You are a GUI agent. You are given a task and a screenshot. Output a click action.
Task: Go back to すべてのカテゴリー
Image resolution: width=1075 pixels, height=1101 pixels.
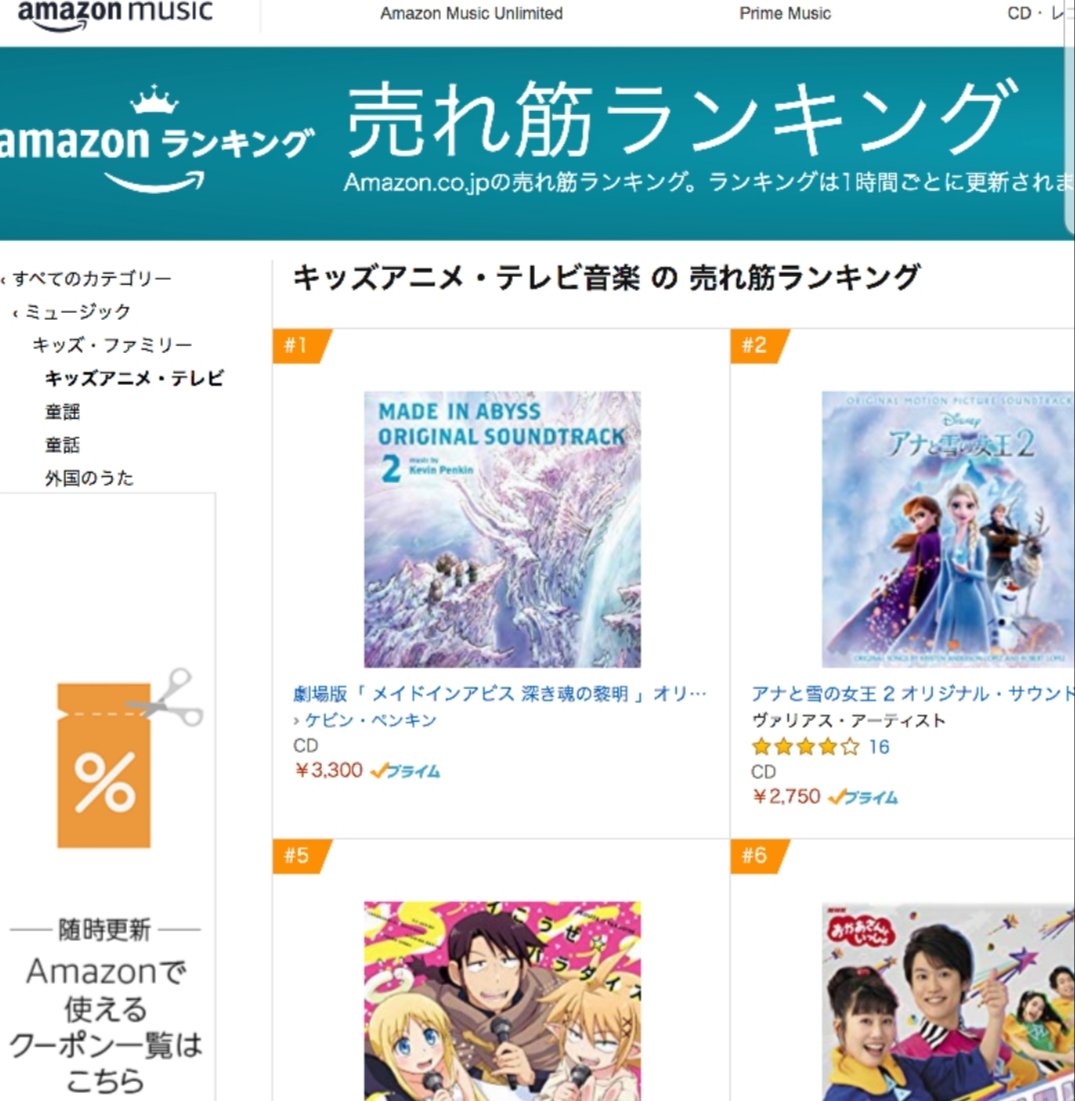(x=91, y=279)
